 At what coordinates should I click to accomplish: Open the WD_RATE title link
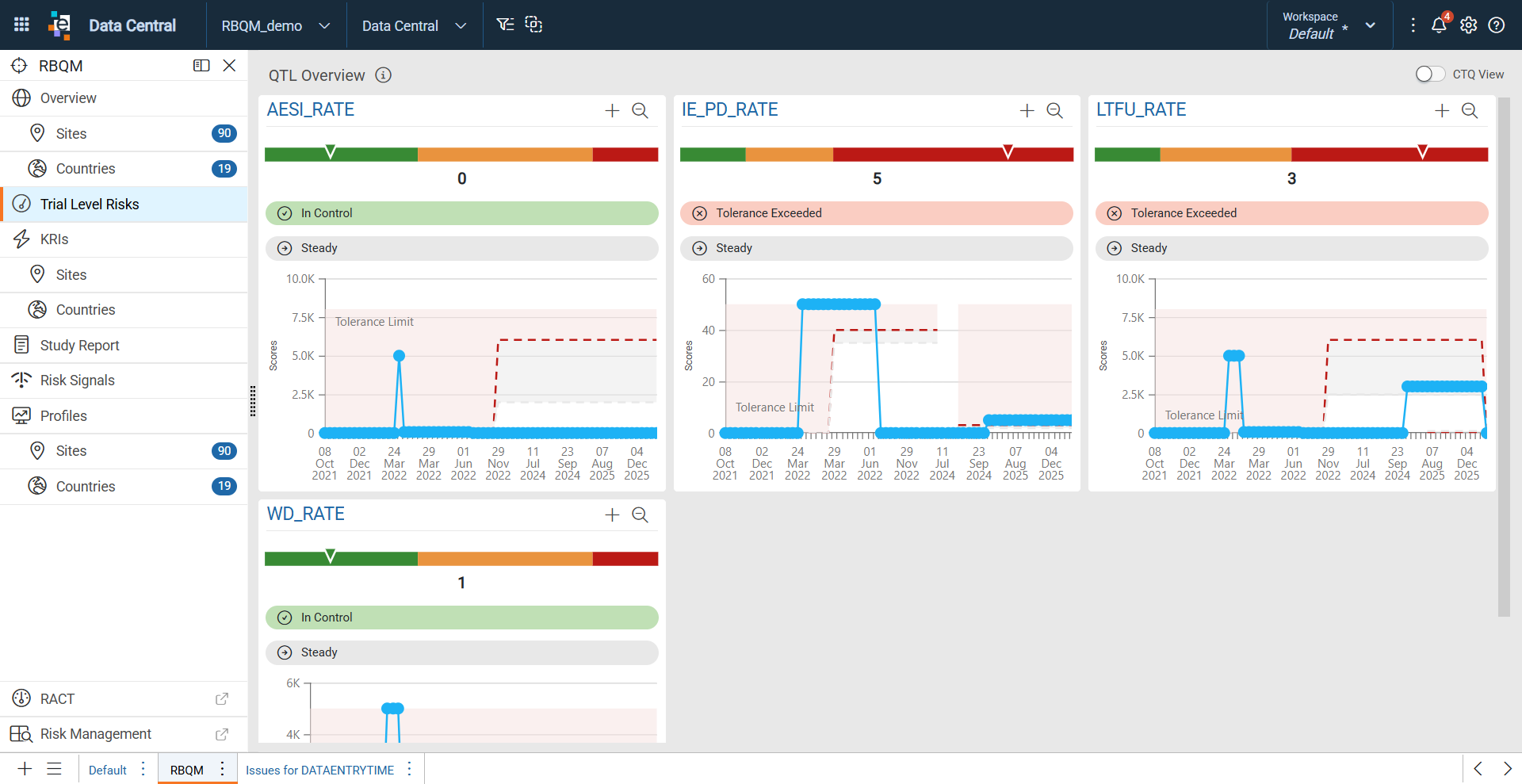pos(306,514)
